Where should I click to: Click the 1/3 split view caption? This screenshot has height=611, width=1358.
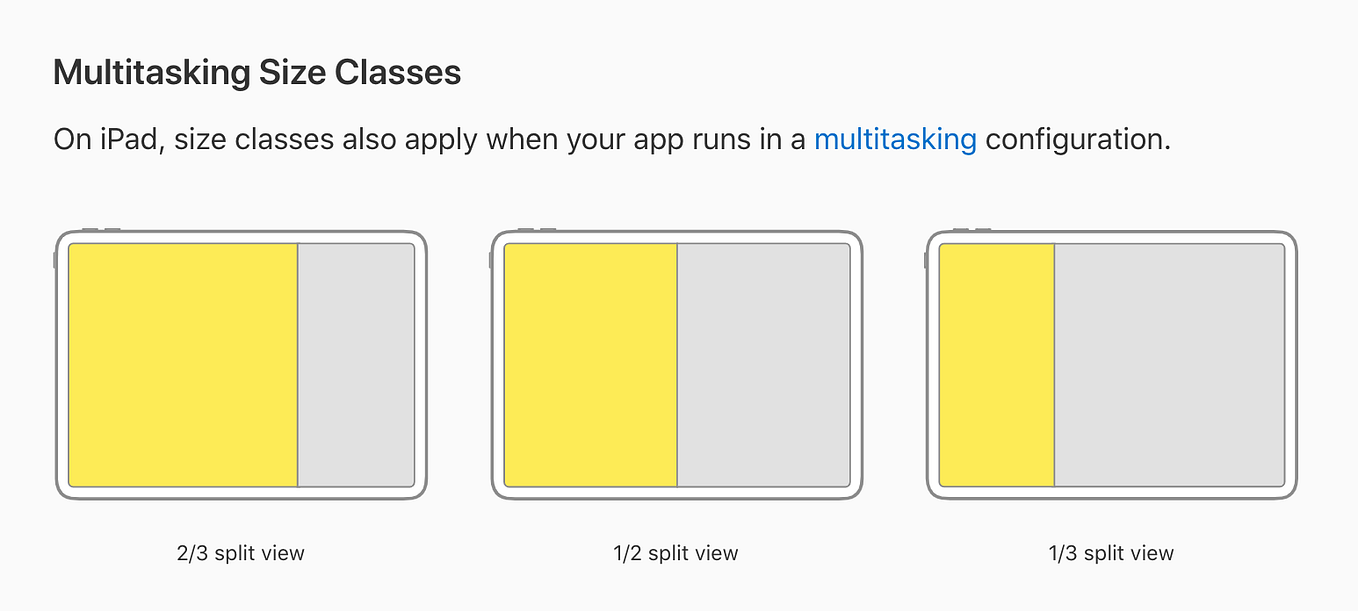[x=1111, y=553]
